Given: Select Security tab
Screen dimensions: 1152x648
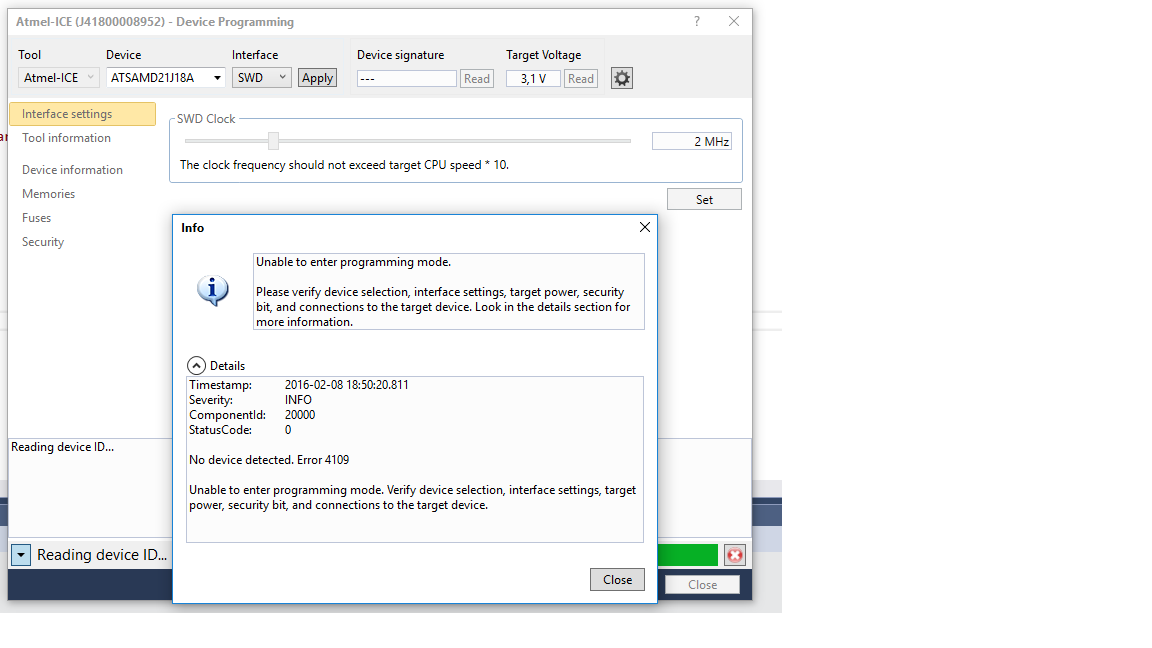Looking at the screenshot, I should (43, 242).
